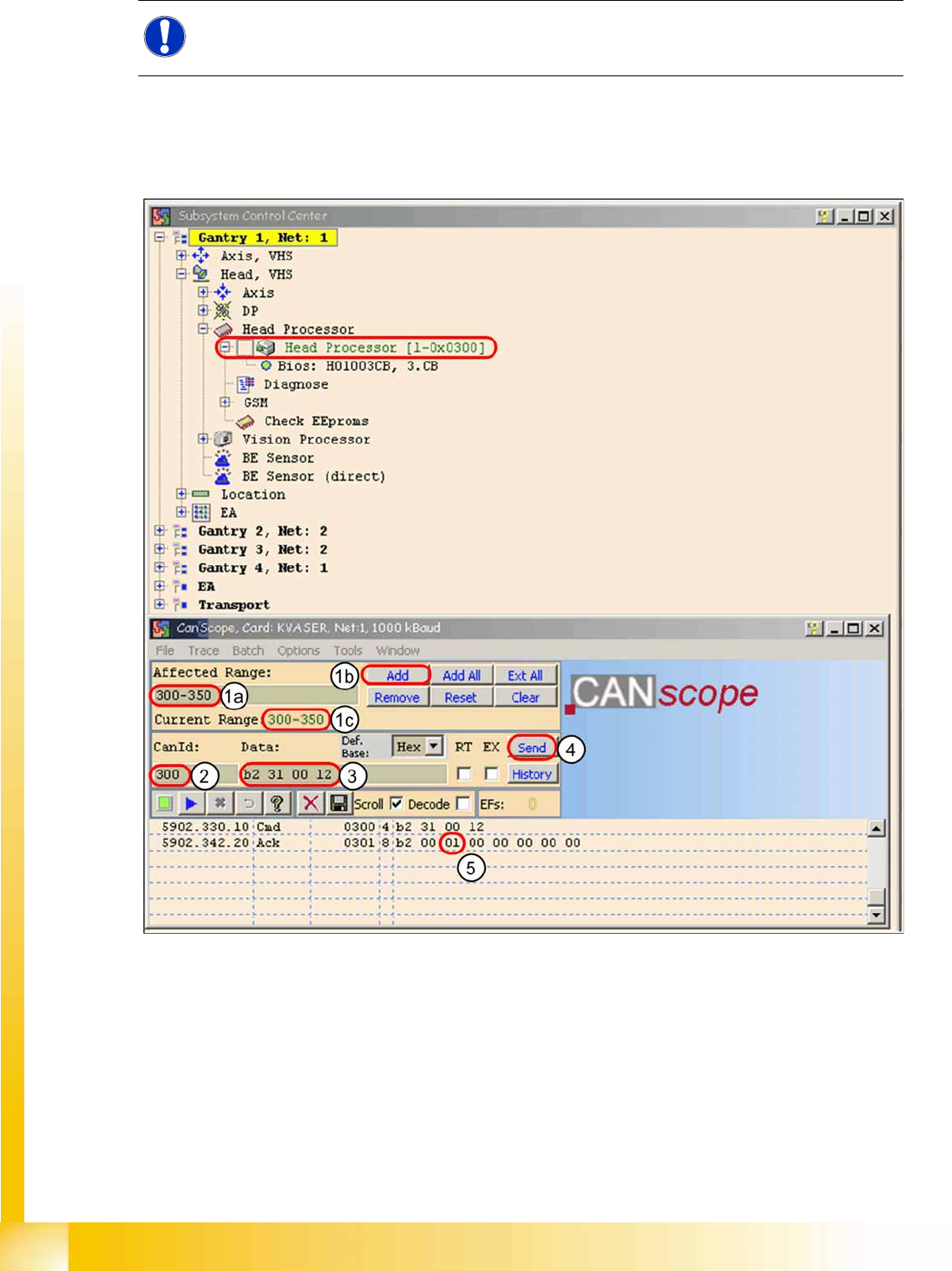Image resolution: width=952 pixels, height=1271 pixels.
Task: Click the trace list scroll-up arrow
Action: click(x=877, y=828)
